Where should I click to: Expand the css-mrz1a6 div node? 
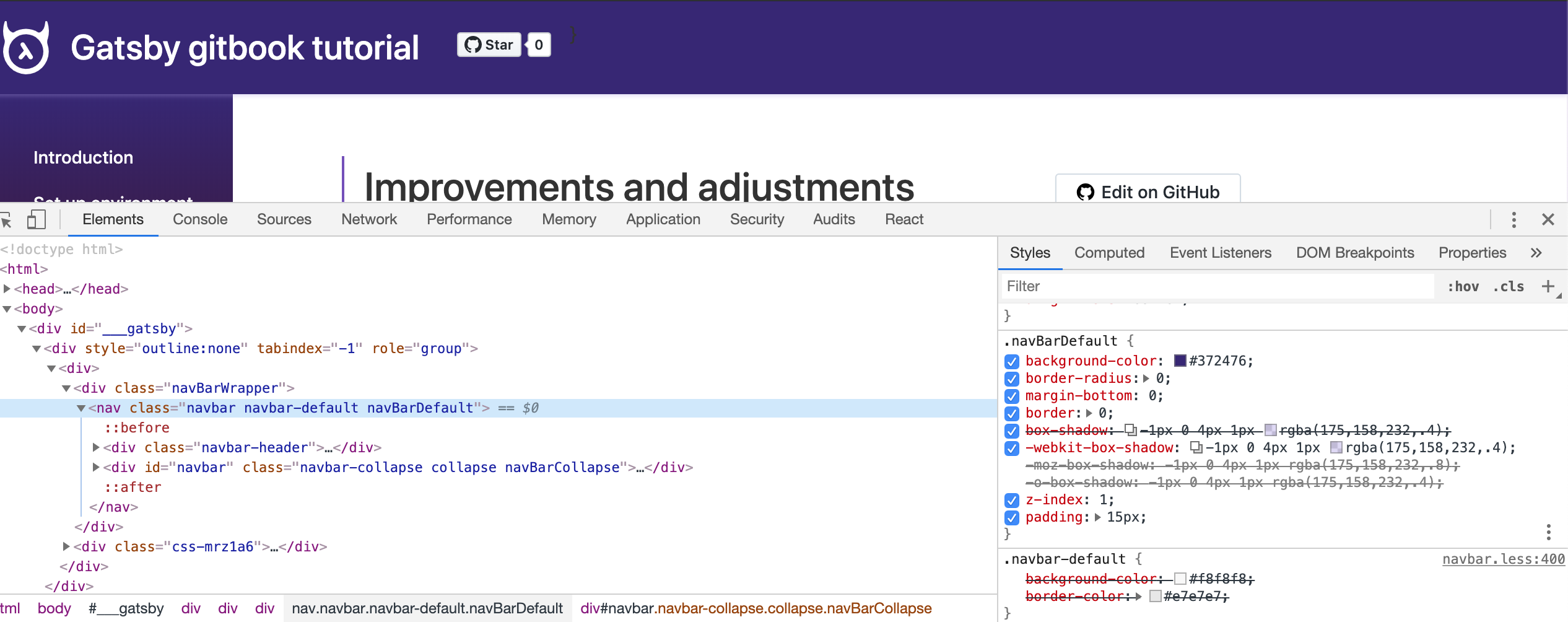pyautogui.click(x=66, y=546)
